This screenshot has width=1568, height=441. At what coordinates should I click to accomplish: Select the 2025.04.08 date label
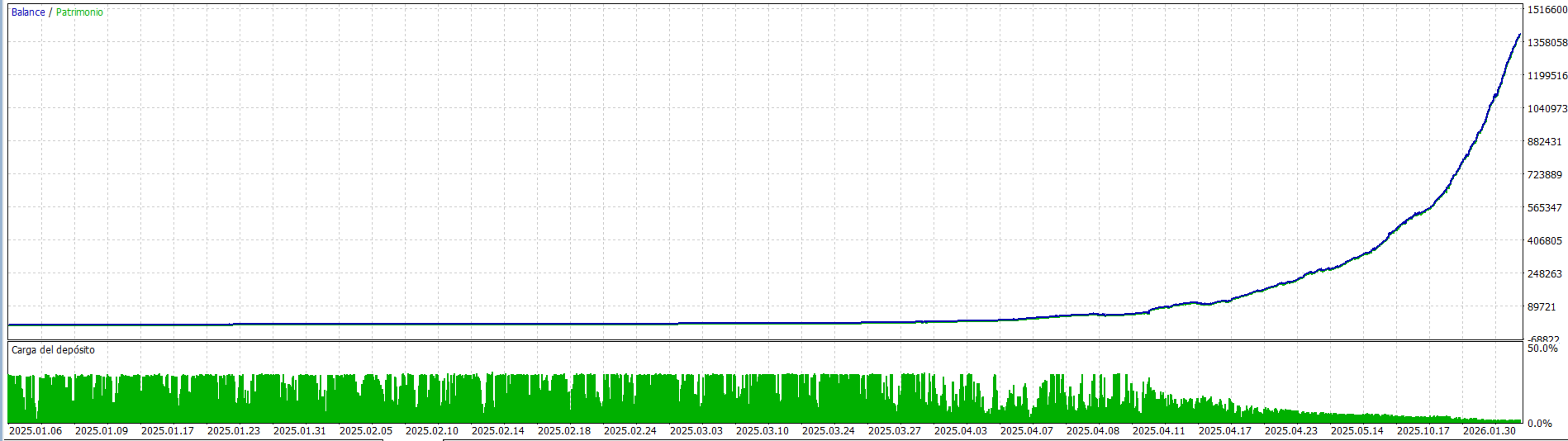(1093, 431)
